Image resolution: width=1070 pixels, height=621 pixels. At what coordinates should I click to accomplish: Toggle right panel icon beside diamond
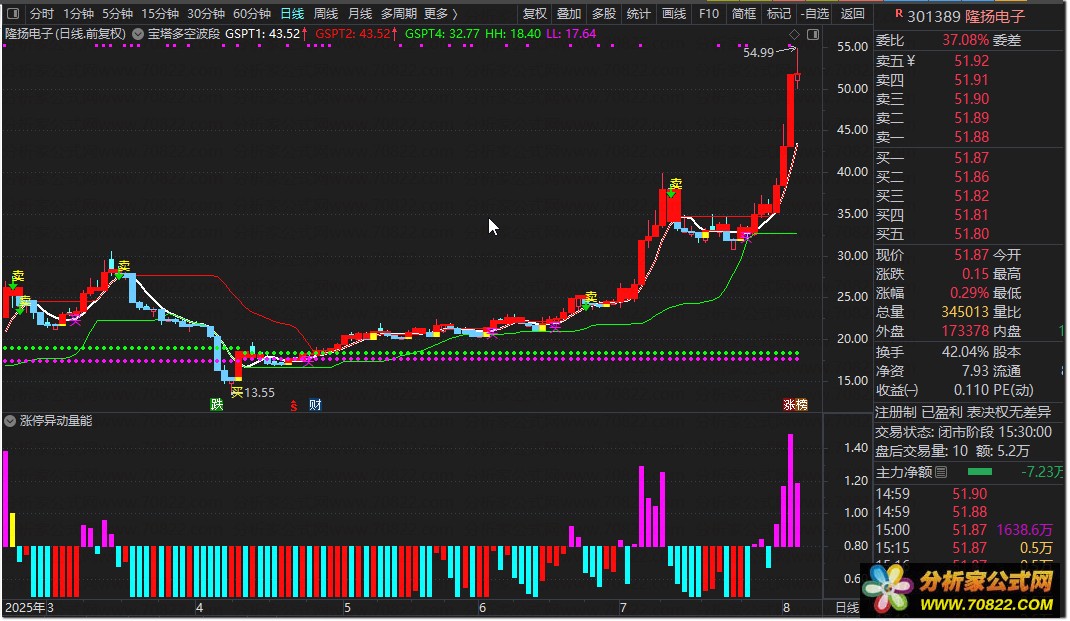(x=813, y=34)
